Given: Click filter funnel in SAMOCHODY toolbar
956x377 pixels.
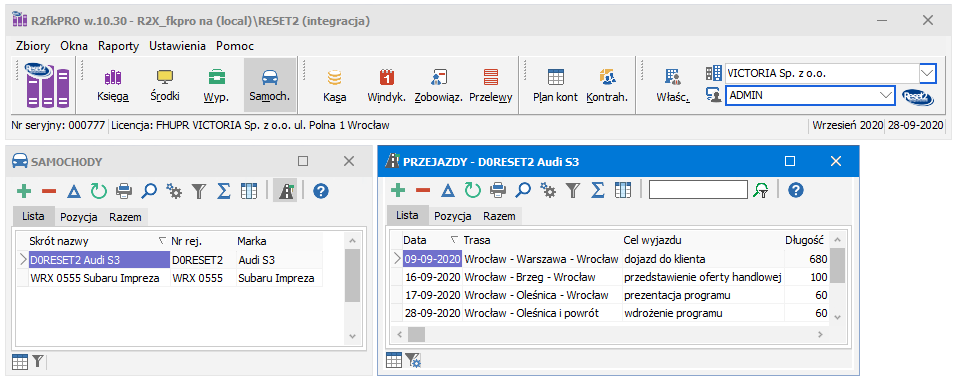Looking at the screenshot, I should pyautogui.click(x=199, y=192).
